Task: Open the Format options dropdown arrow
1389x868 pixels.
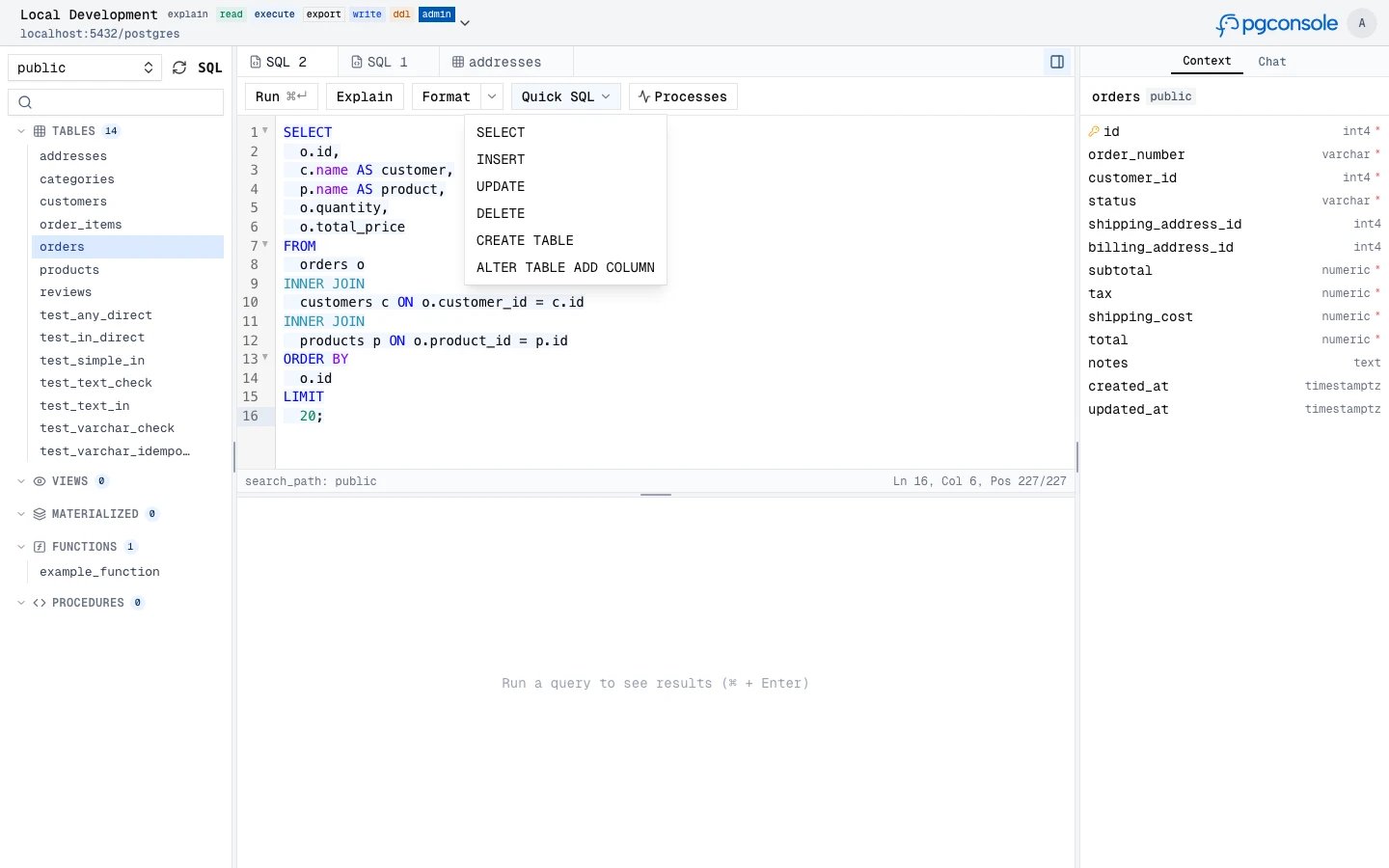Action: pyautogui.click(x=492, y=96)
